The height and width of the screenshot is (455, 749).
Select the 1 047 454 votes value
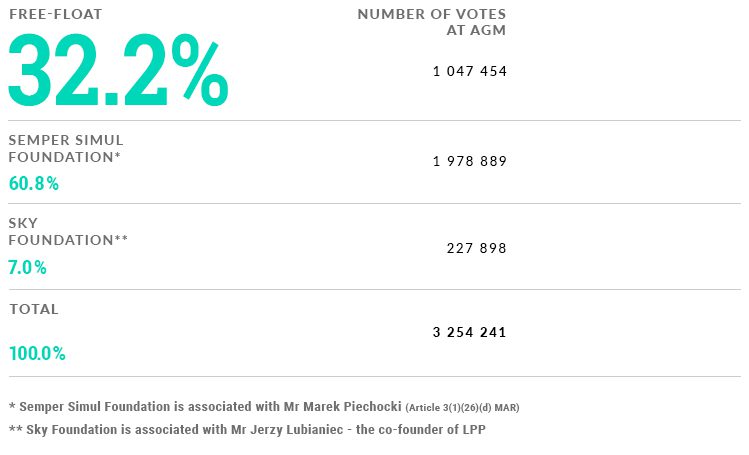(x=470, y=71)
